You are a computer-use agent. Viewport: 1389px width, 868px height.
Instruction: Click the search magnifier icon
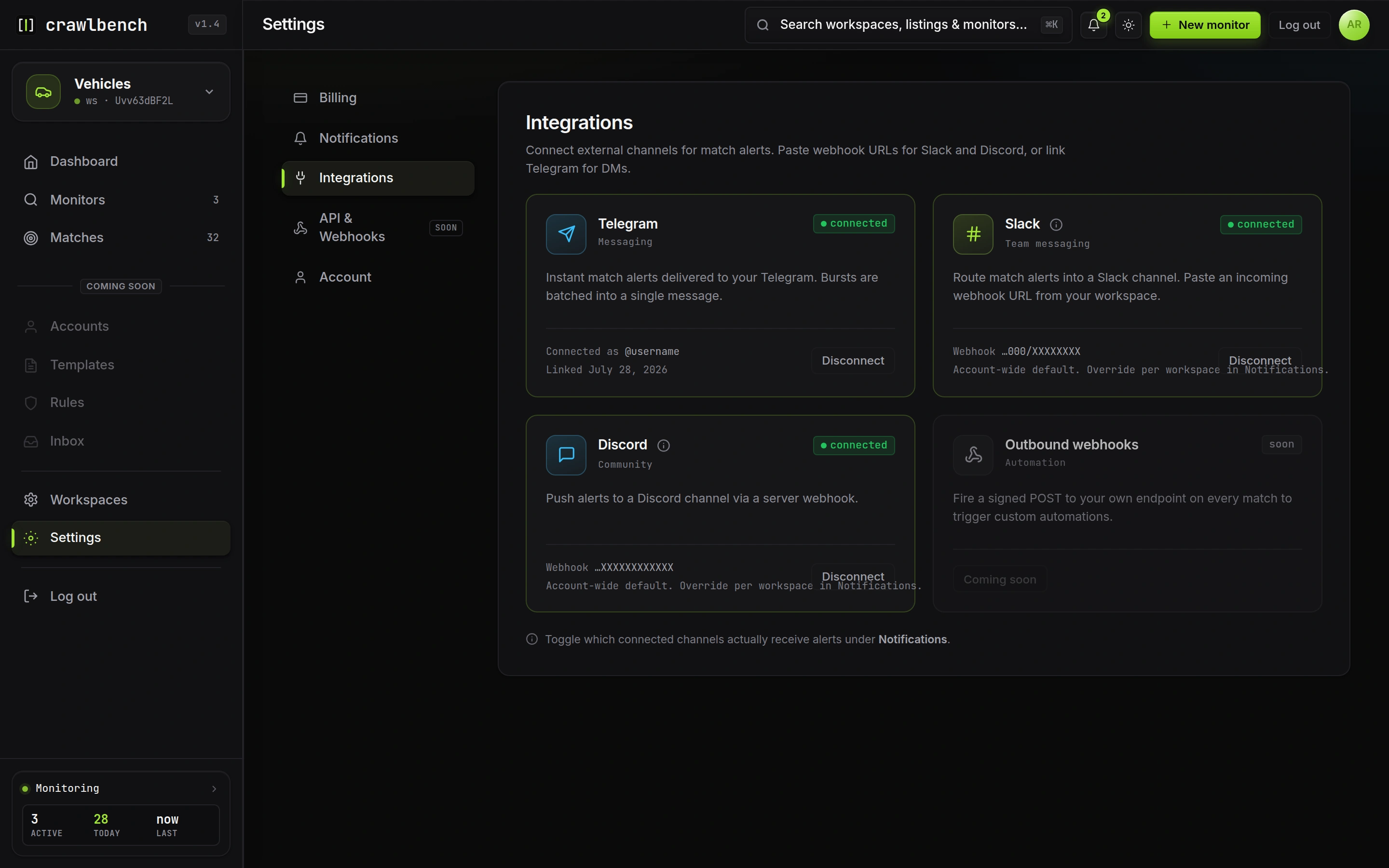(762, 25)
